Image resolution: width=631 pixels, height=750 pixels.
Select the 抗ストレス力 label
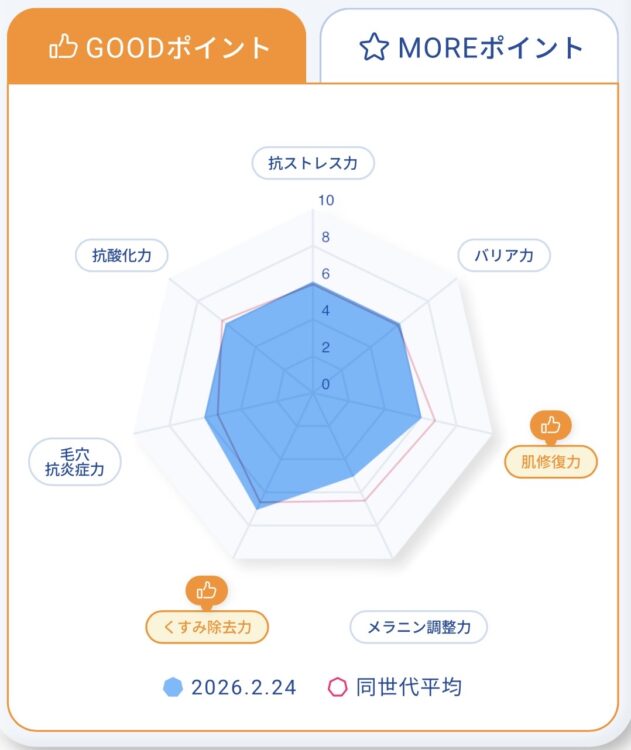[x=313, y=163]
